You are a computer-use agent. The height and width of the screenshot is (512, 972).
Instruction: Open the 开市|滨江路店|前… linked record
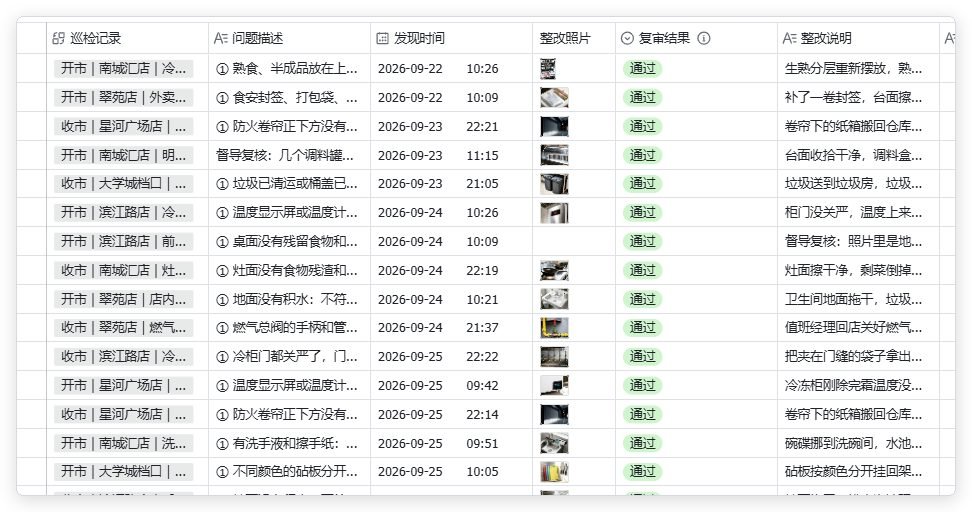click(x=123, y=242)
